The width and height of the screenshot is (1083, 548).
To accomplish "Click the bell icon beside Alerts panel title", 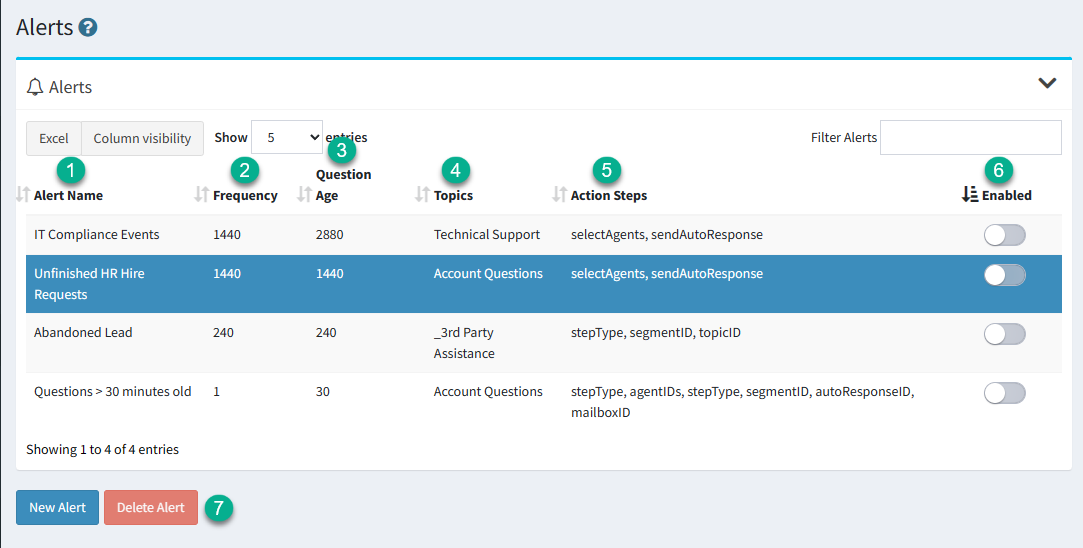I will [35, 87].
